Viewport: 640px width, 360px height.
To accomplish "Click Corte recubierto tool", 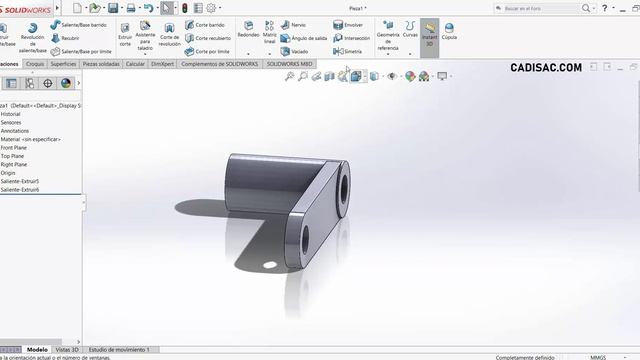I will 208,38.
